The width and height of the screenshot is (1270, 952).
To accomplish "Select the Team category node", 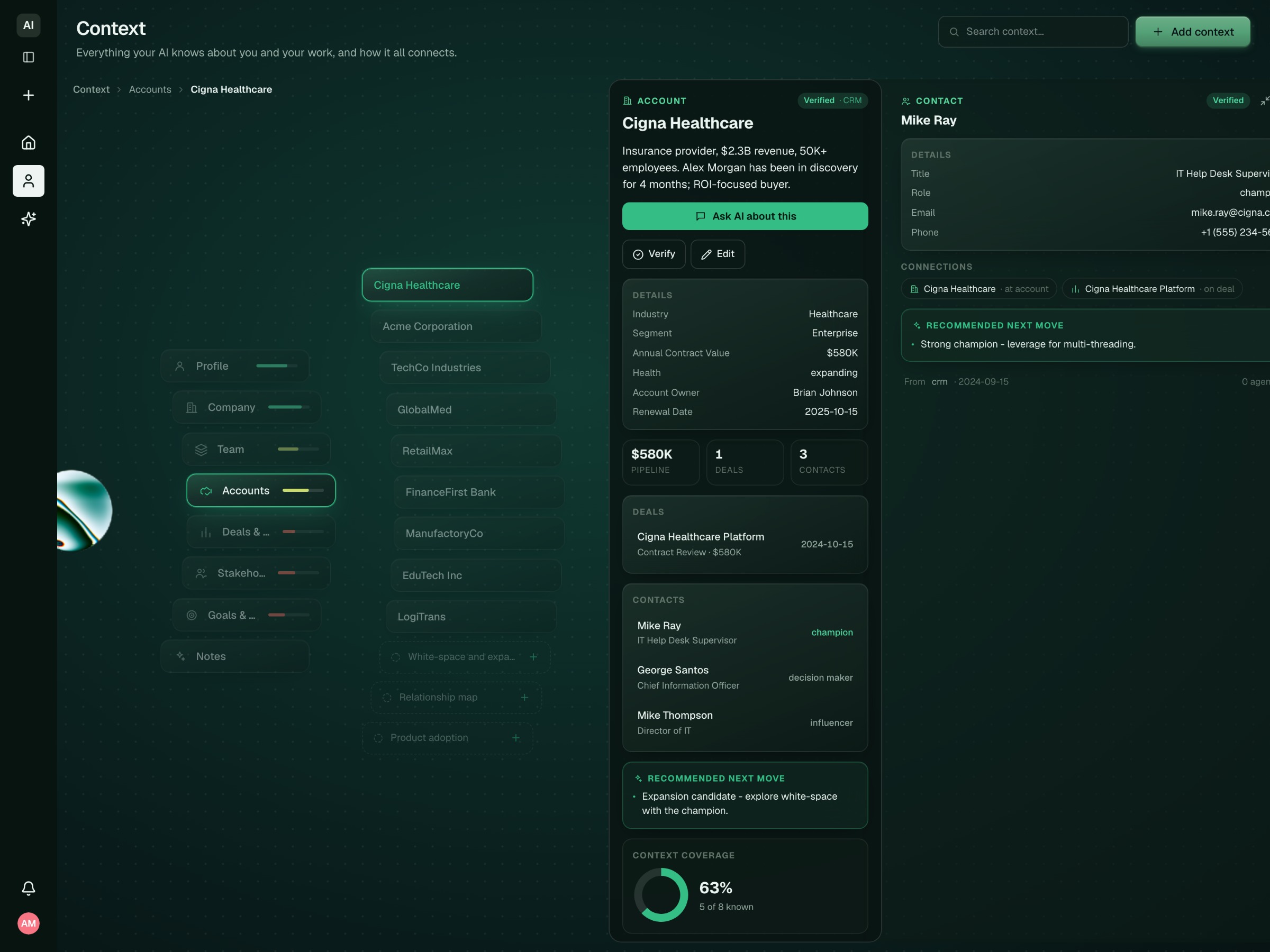I will click(x=256, y=450).
